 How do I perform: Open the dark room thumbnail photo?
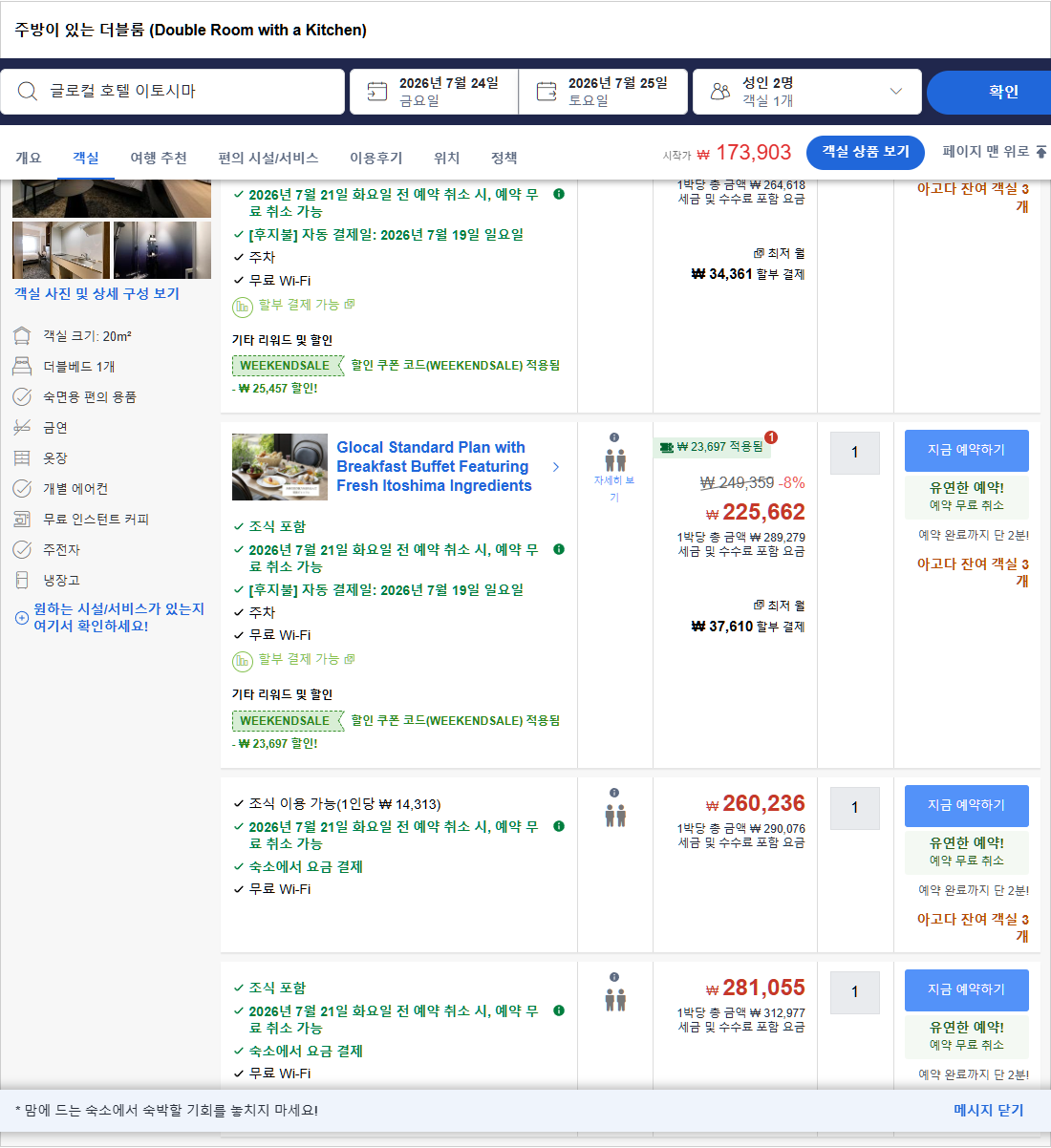coord(162,250)
